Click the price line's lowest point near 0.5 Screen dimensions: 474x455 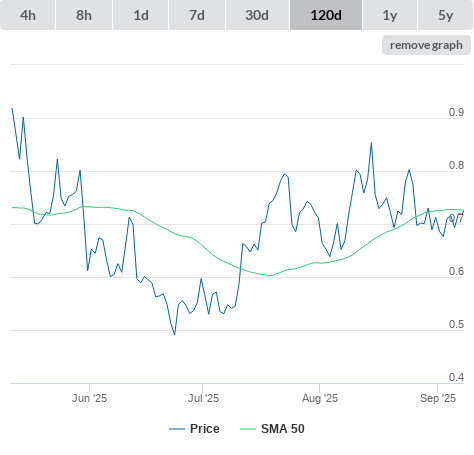click(174, 334)
